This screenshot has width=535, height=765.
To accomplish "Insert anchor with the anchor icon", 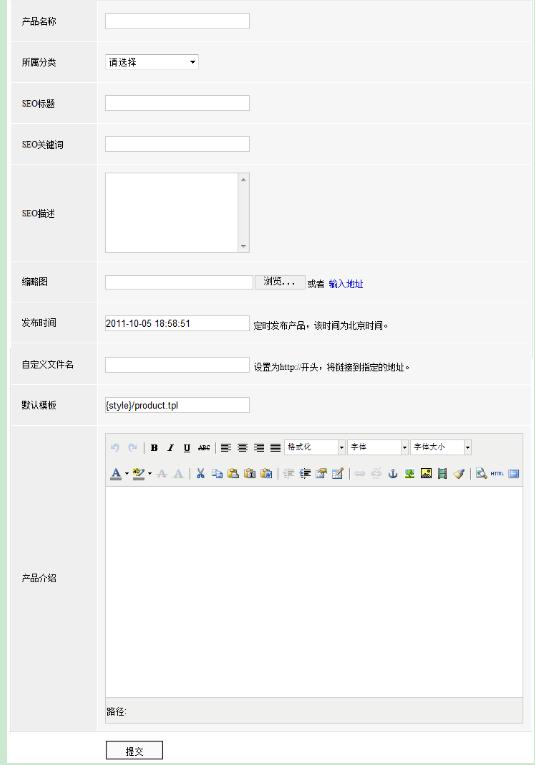I will coord(393,473).
